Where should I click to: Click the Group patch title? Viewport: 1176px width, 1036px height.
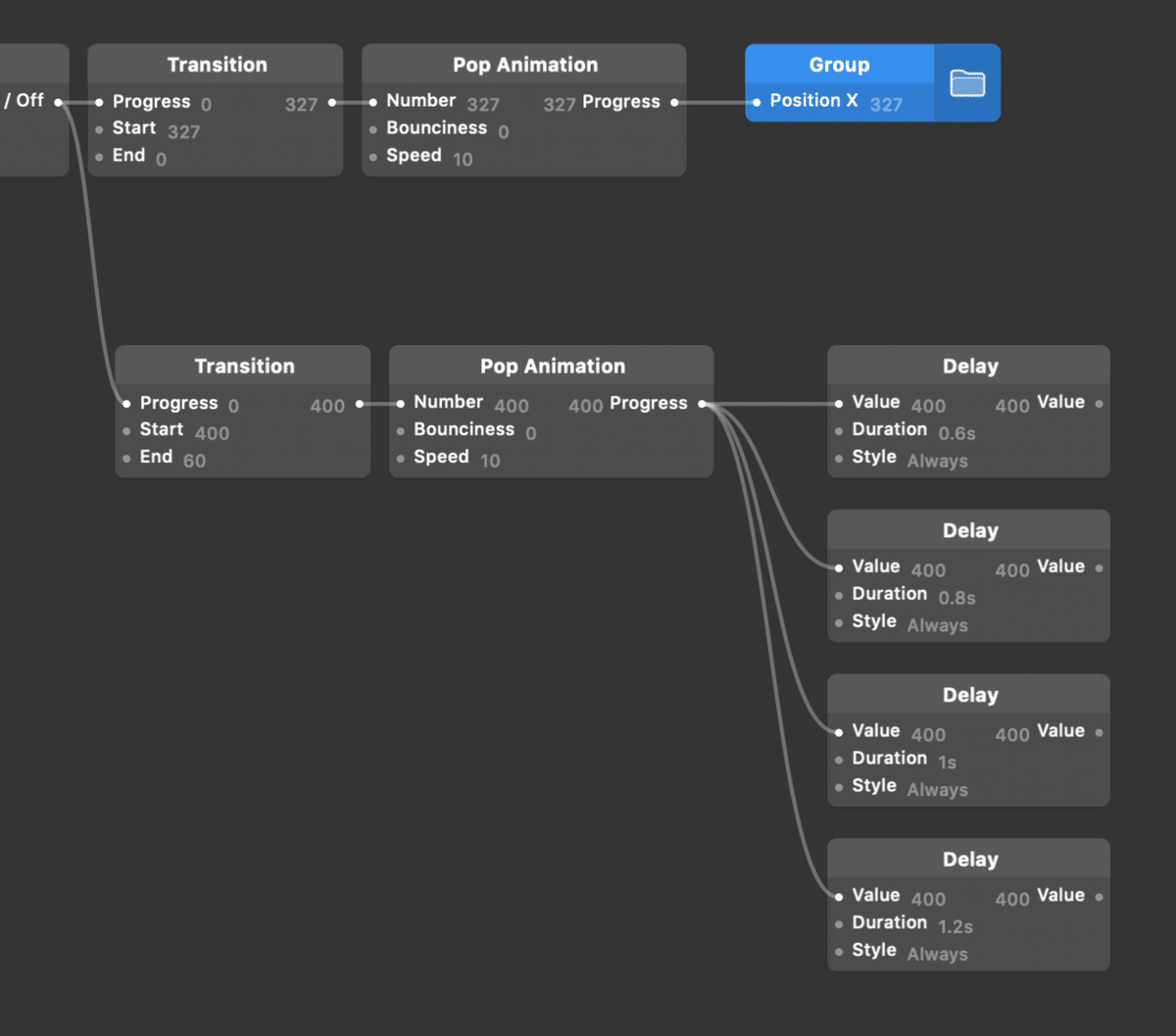[x=839, y=65]
